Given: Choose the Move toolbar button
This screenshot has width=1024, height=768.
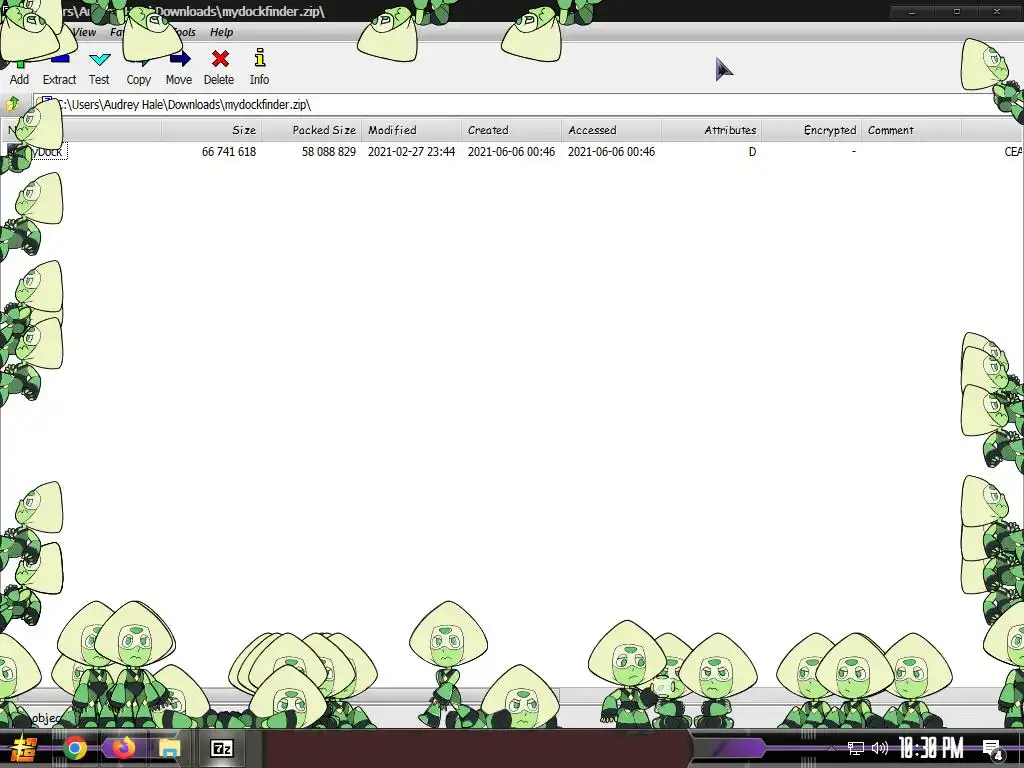Looking at the screenshot, I should point(179,67).
